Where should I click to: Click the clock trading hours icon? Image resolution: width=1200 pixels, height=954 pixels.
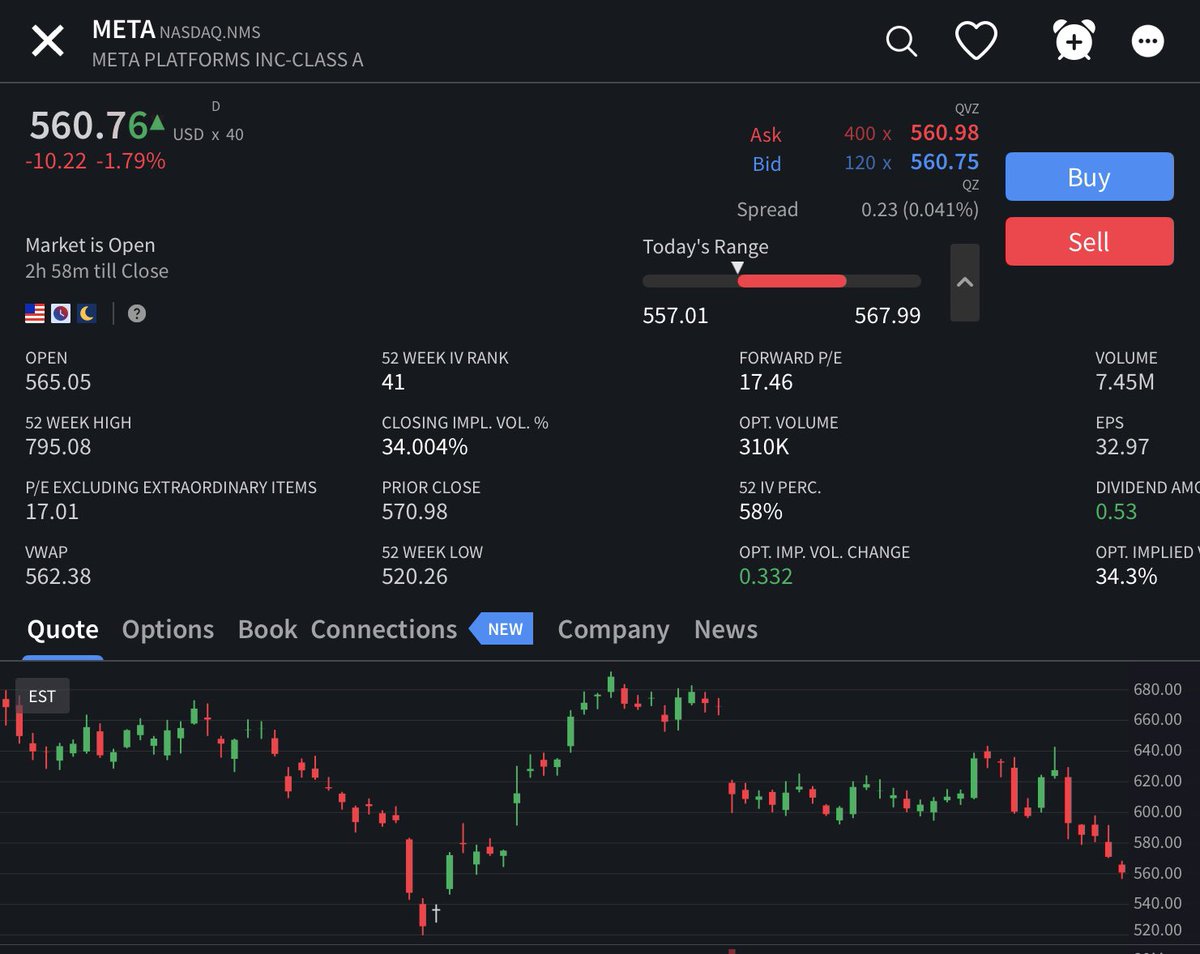click(61, 313)
